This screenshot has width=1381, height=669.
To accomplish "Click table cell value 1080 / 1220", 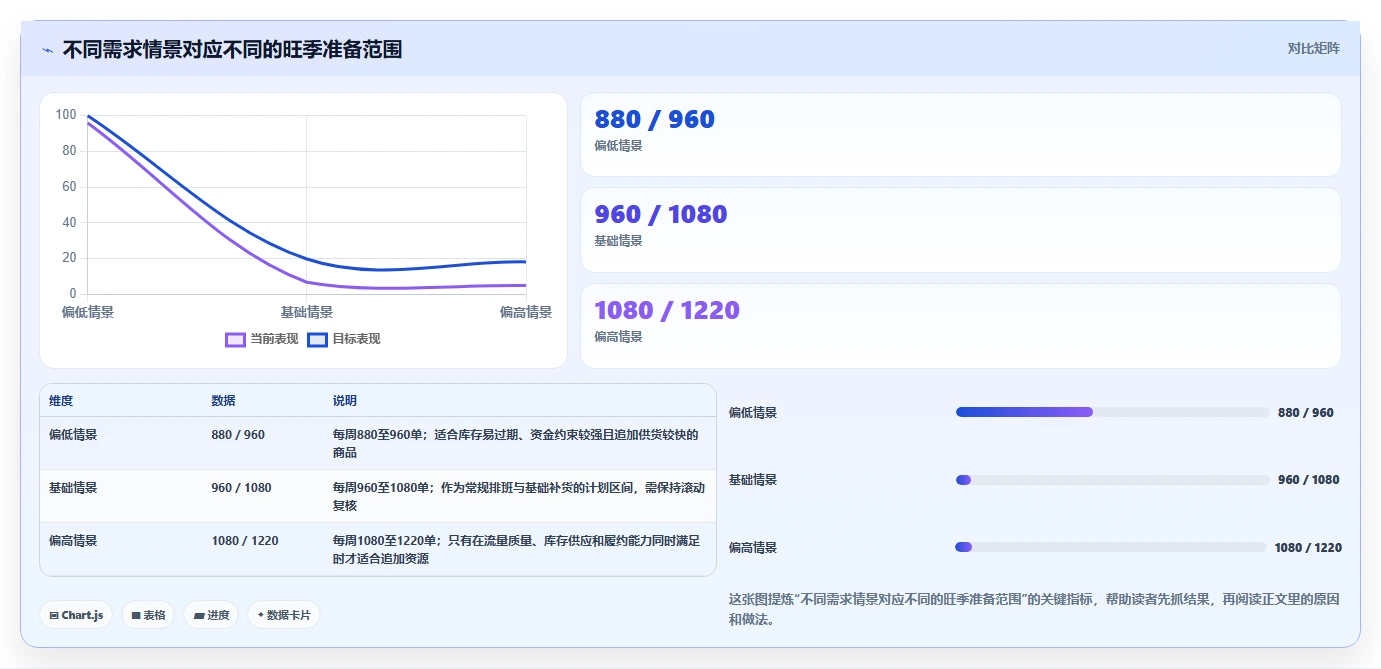I will [245, 541].
